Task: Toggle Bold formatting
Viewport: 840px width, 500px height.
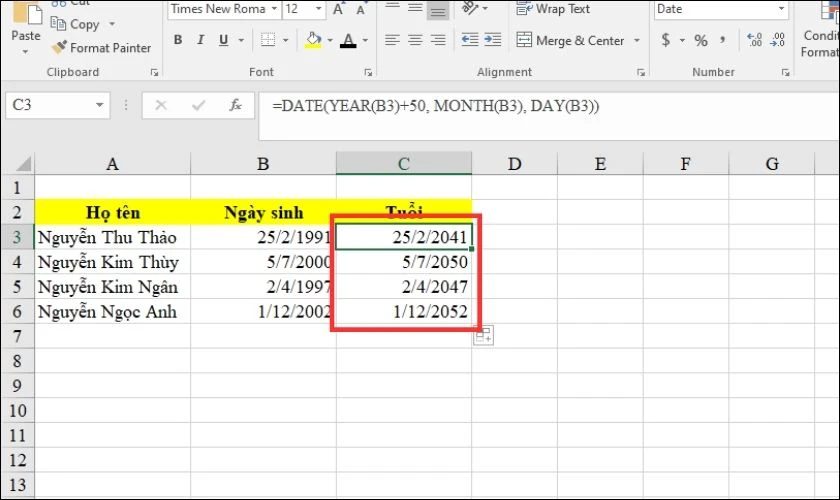Action: 178,40
